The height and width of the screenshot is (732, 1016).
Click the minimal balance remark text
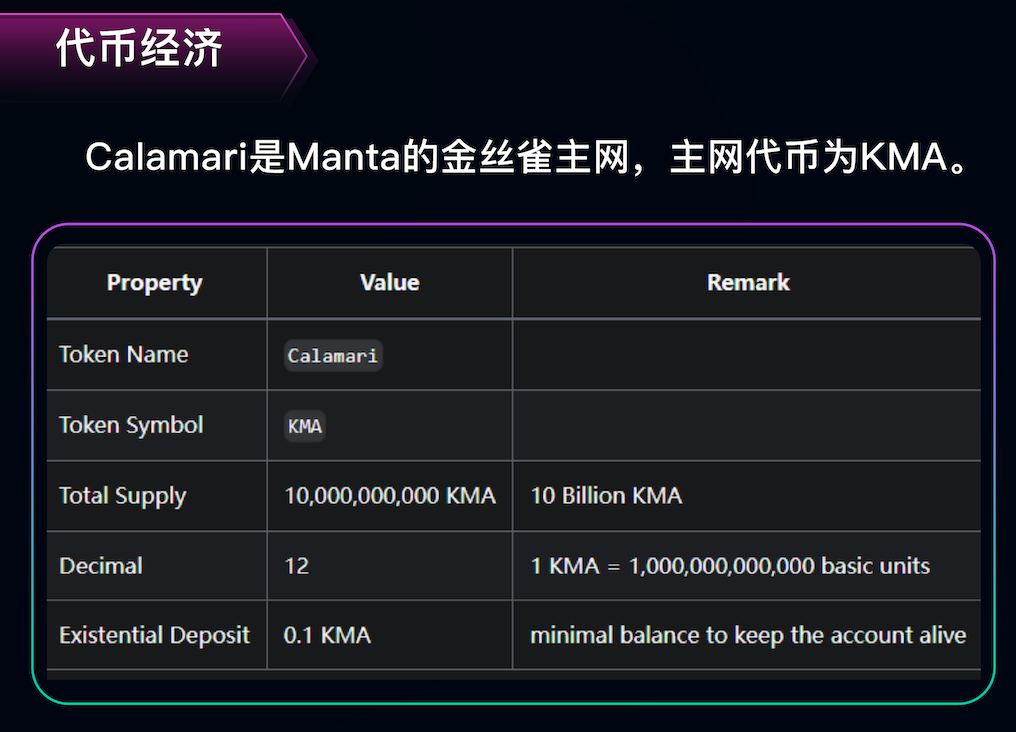(748, 636)
